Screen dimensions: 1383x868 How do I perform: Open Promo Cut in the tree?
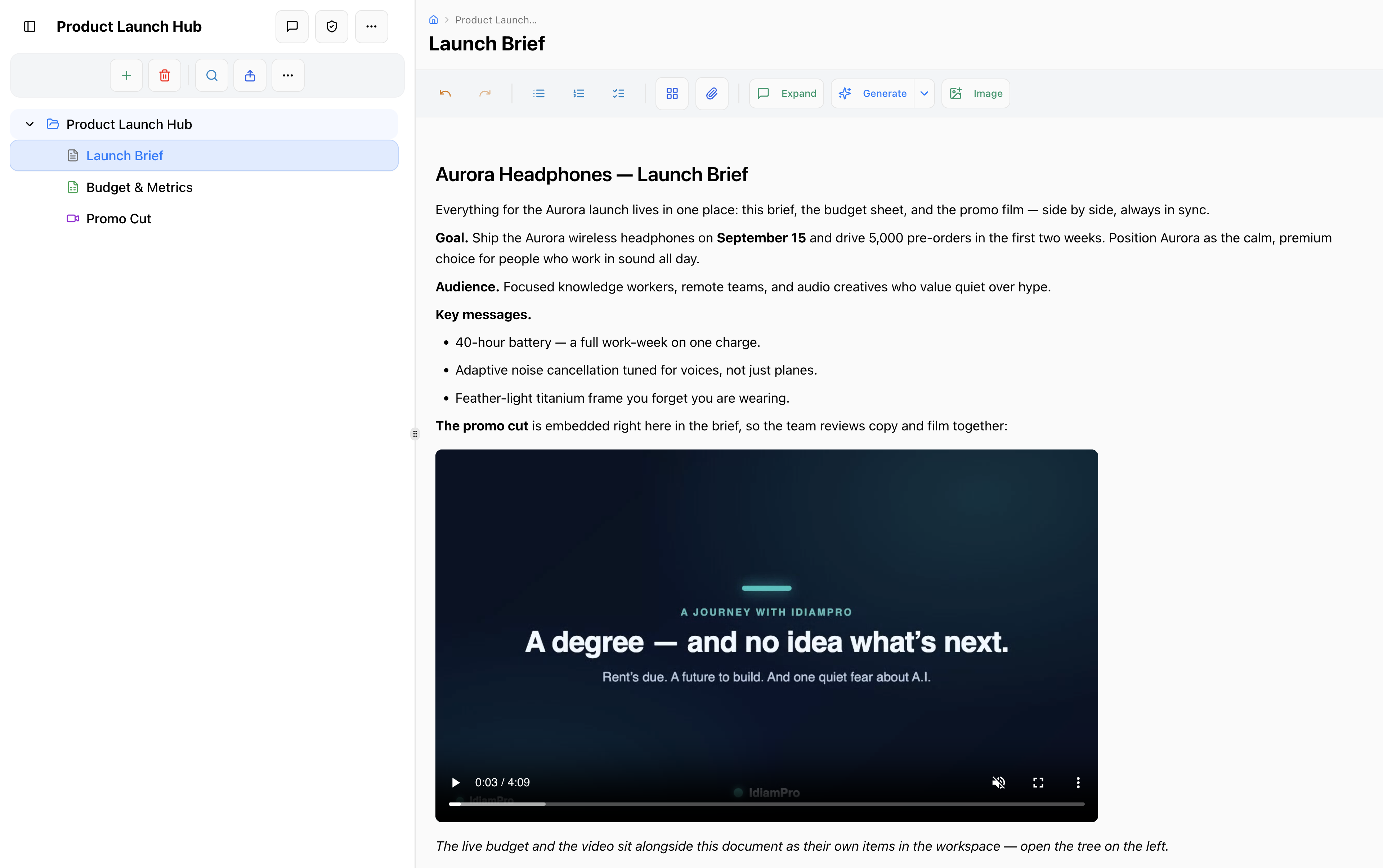pyautogui.click(x=204, y=219)
